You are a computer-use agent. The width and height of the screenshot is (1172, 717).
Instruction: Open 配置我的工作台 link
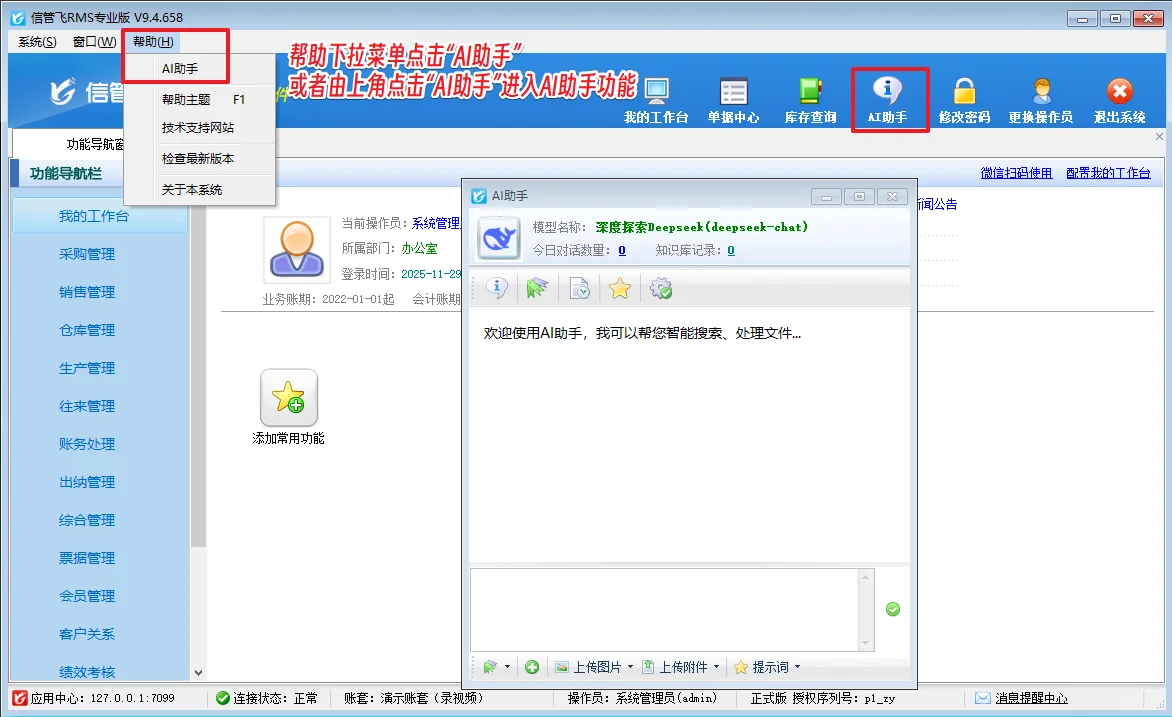[1110, 173]
